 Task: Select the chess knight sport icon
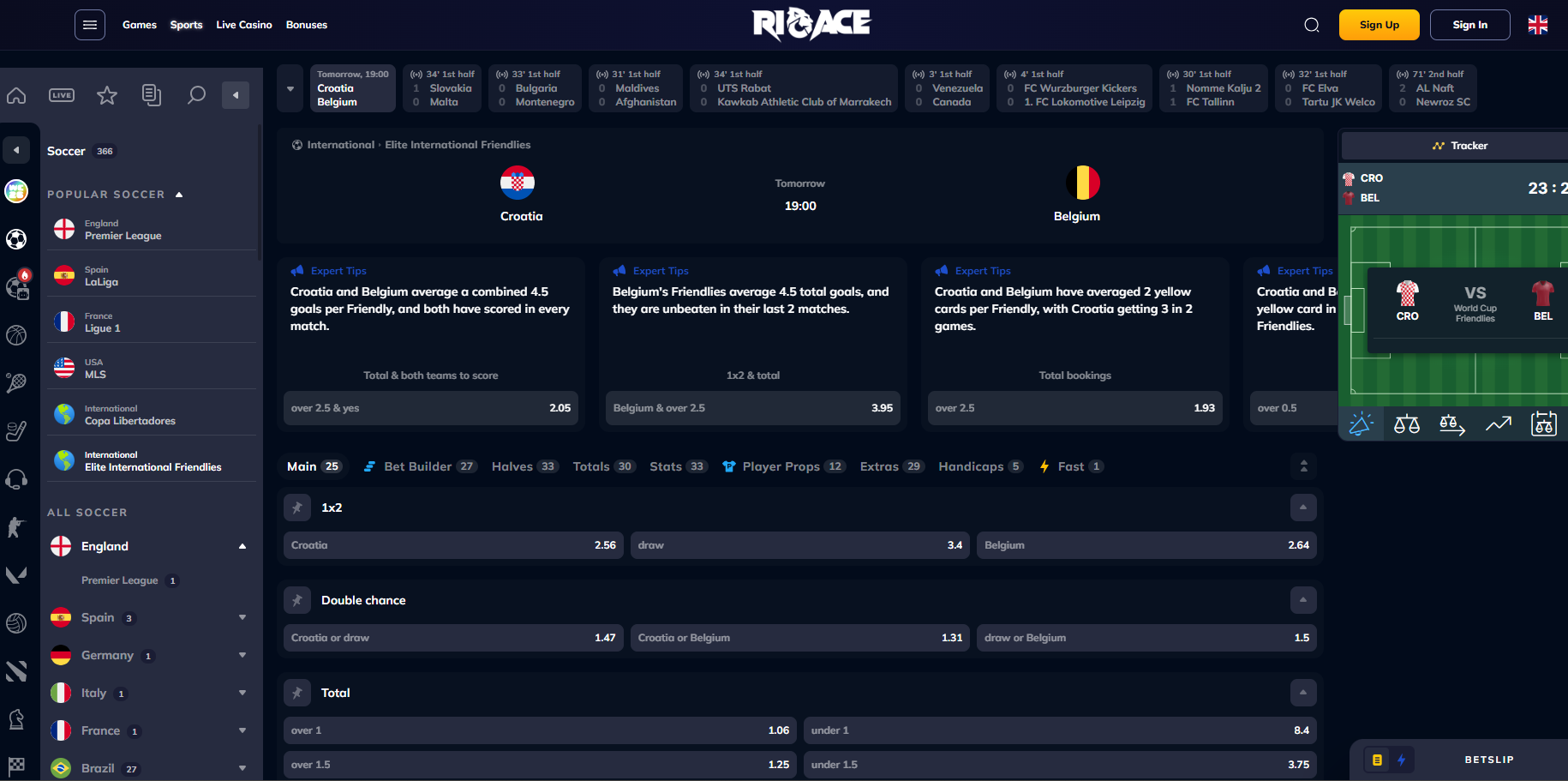pyautogui.click(x=16, y=719)
